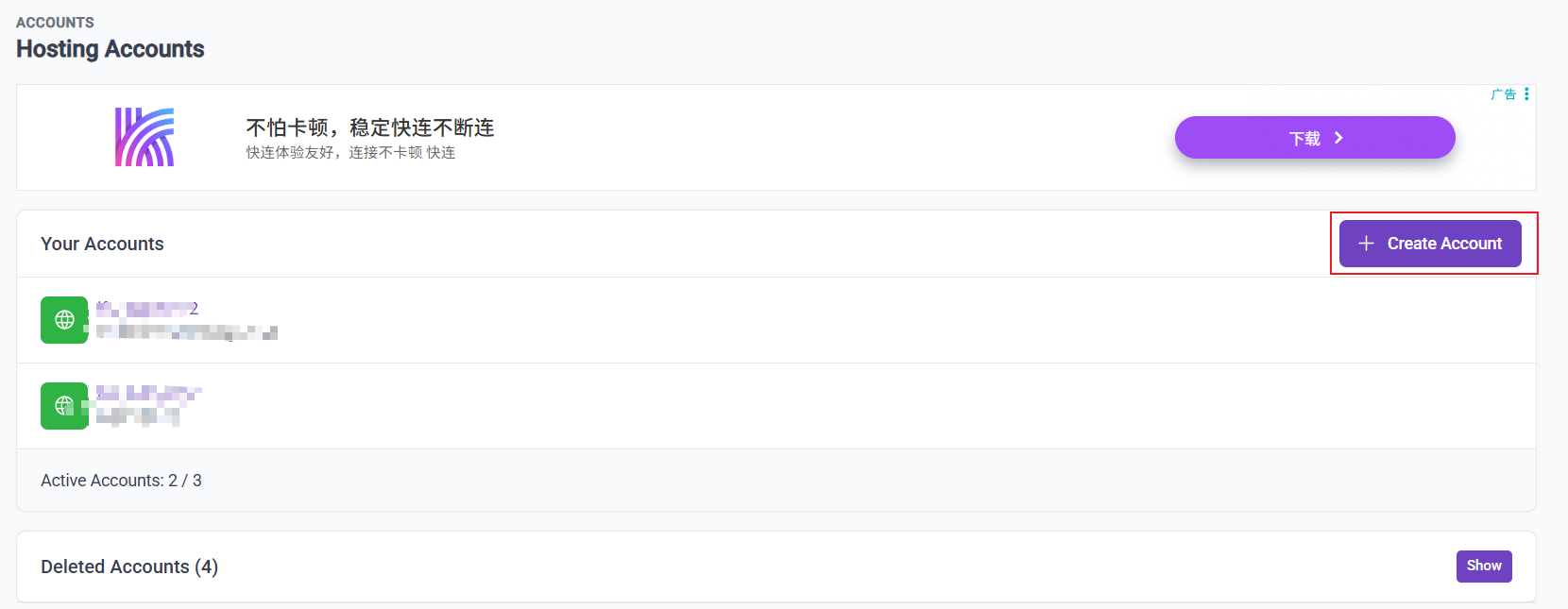Image resolution: width=1568 pixels, height=609 pixels.
Task: Click the plus icon on Create Account
Action: [1366, 244]
